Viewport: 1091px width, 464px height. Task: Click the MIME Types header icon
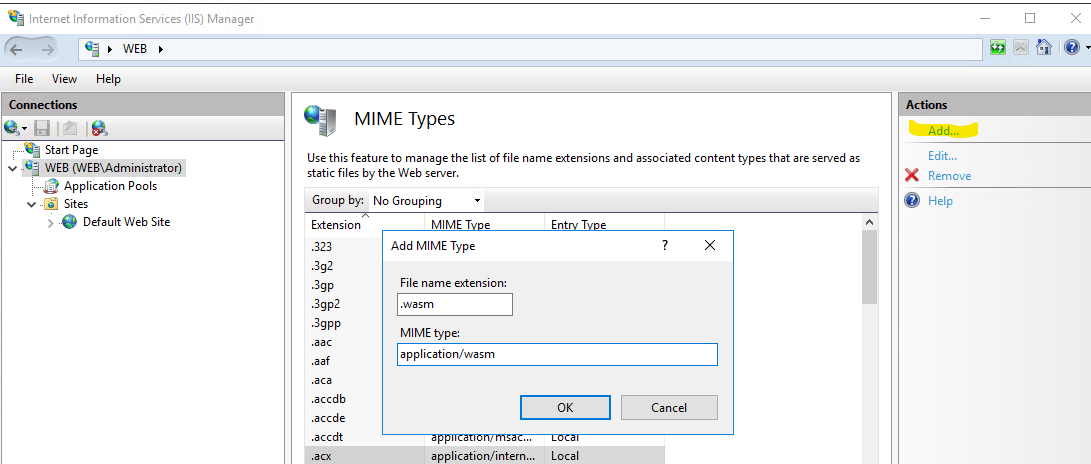(x=321, y=120)
